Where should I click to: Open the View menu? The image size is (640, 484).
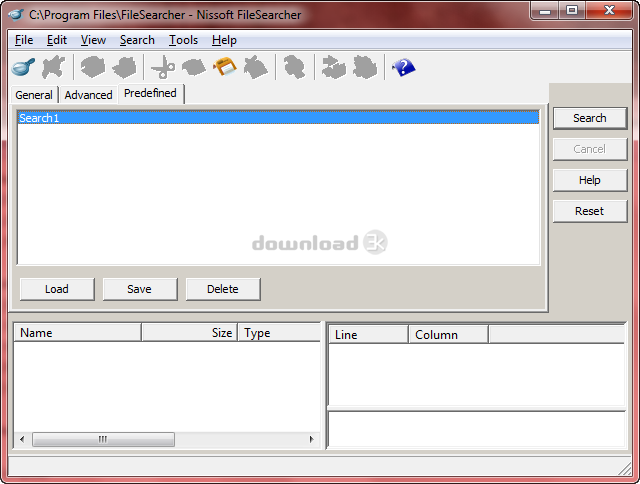click(93, 40)
